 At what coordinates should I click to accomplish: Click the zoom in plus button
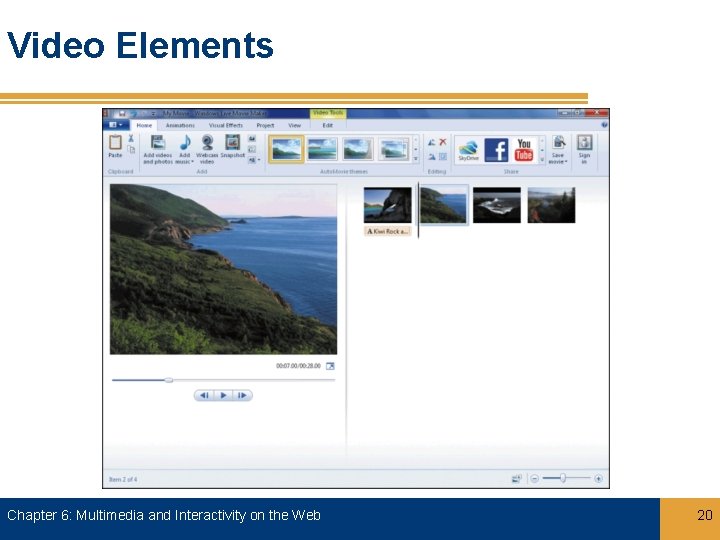coord(598,479)
